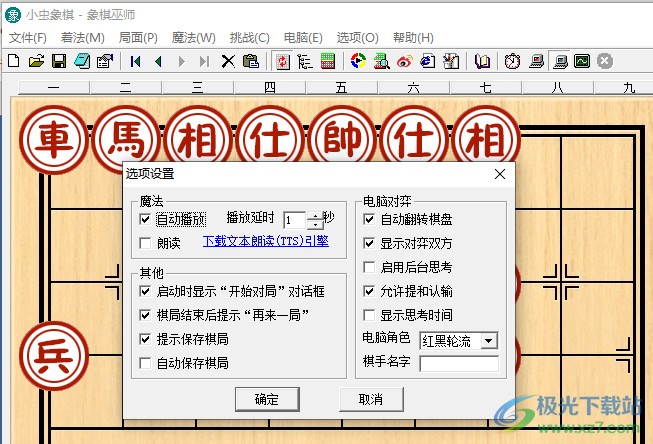Click the new file icon in the toolbar
Screen dimensions: 653x444
[14, 61]
